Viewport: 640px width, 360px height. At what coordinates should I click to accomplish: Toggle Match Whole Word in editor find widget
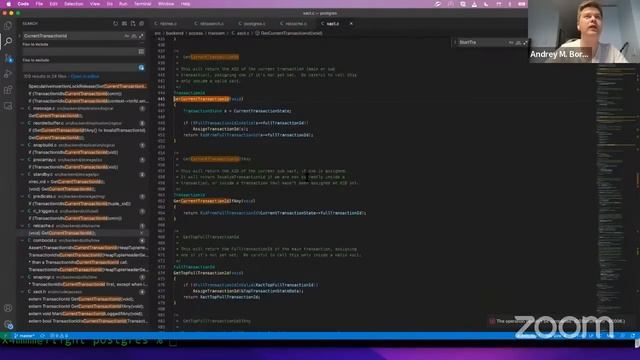point(518,42)
